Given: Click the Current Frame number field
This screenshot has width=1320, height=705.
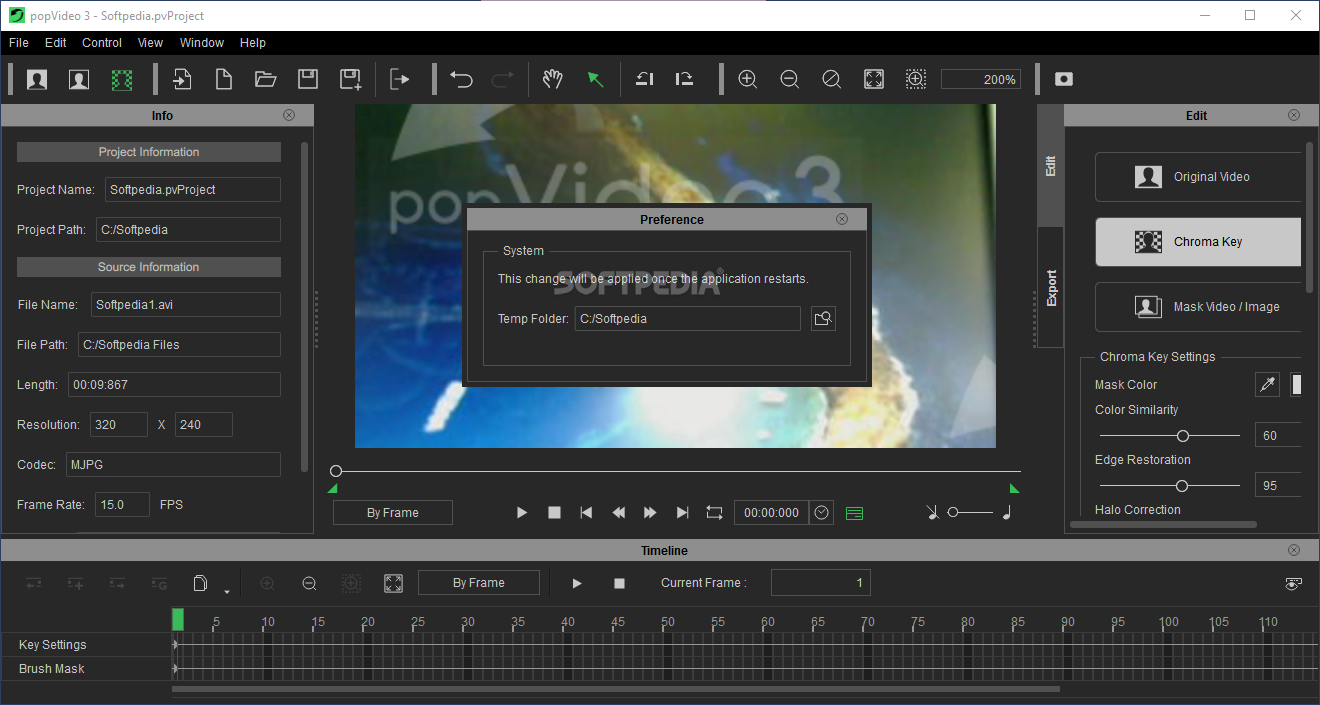Looking at the screenshot, I should 821,583.
